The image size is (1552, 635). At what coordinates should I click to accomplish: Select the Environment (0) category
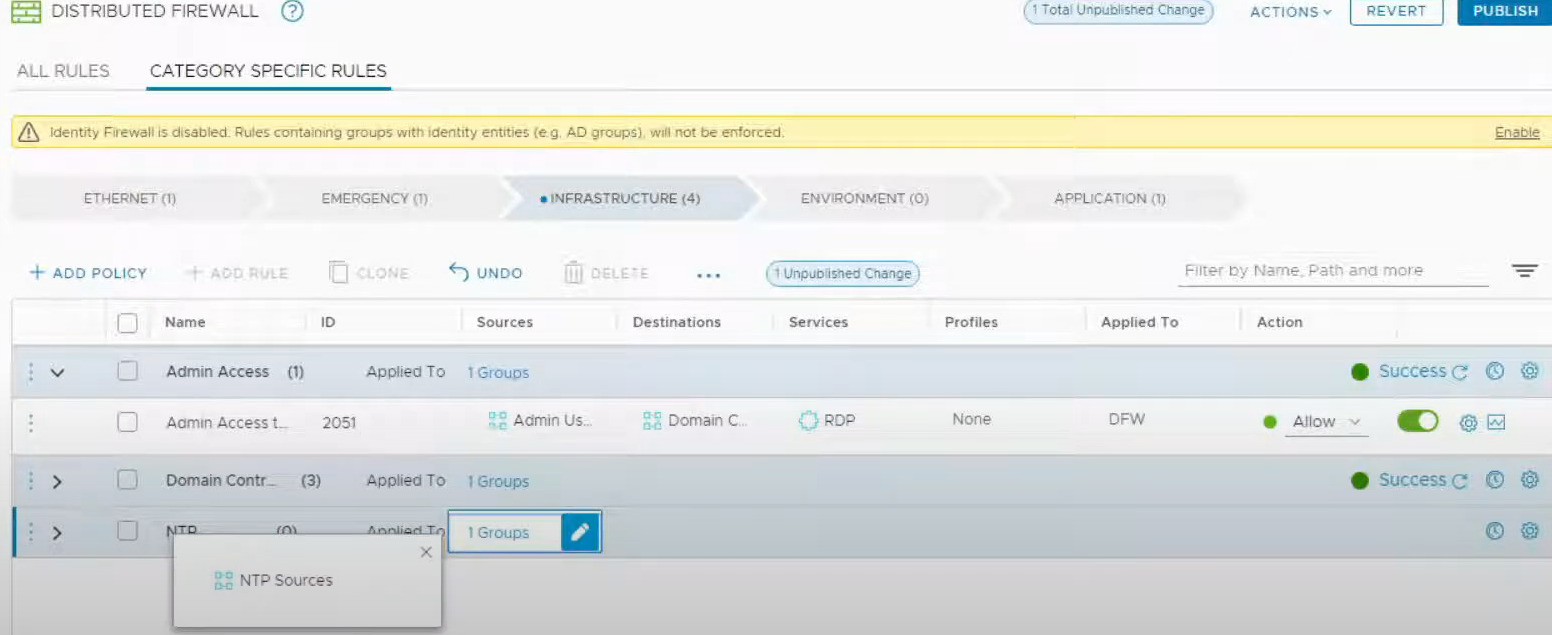pos(864,198)
